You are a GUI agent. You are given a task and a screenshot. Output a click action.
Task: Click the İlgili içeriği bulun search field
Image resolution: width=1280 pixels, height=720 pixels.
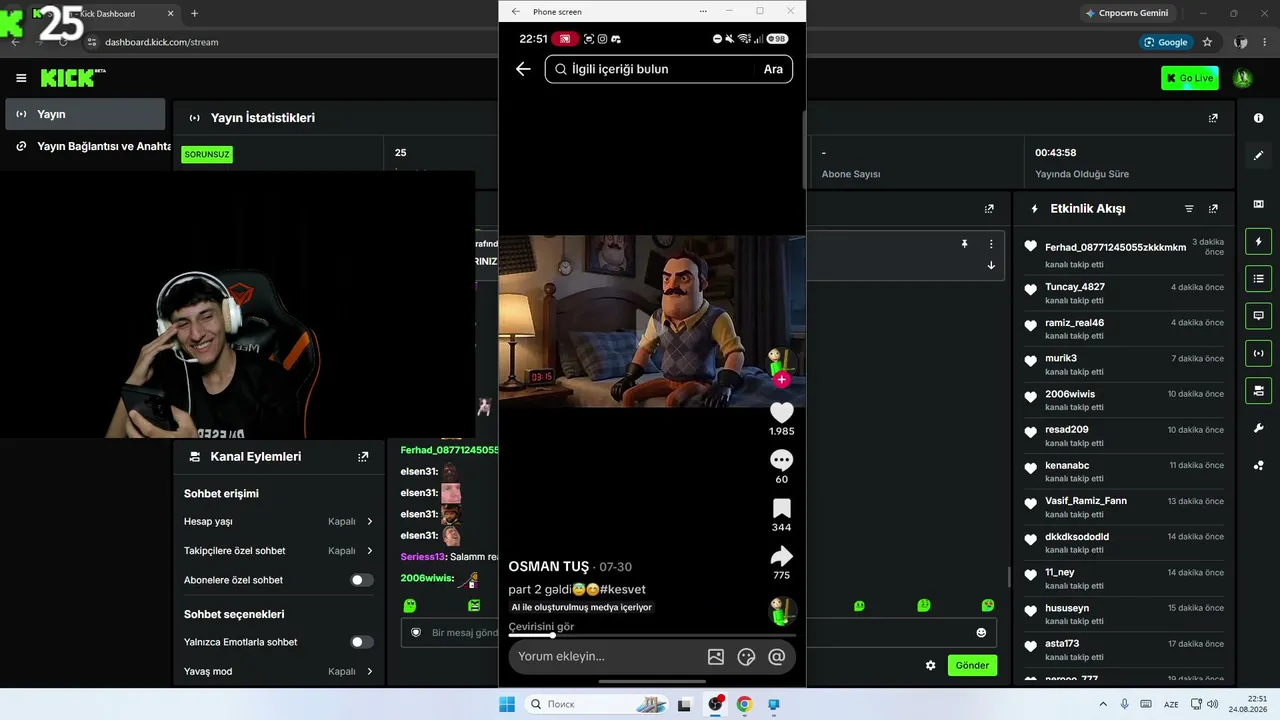(x=651, y=69)
